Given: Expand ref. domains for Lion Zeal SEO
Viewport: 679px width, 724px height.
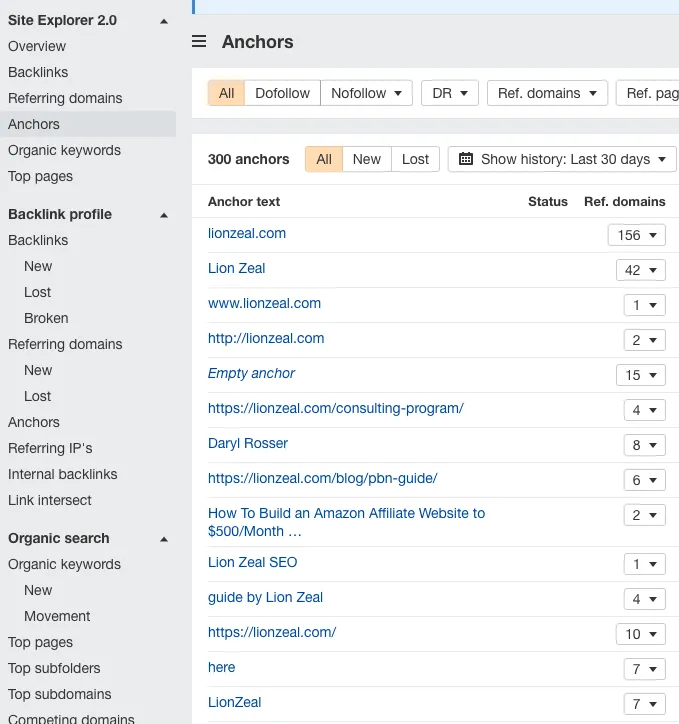Looking at the screenshot, I should (x=644, y=564).
